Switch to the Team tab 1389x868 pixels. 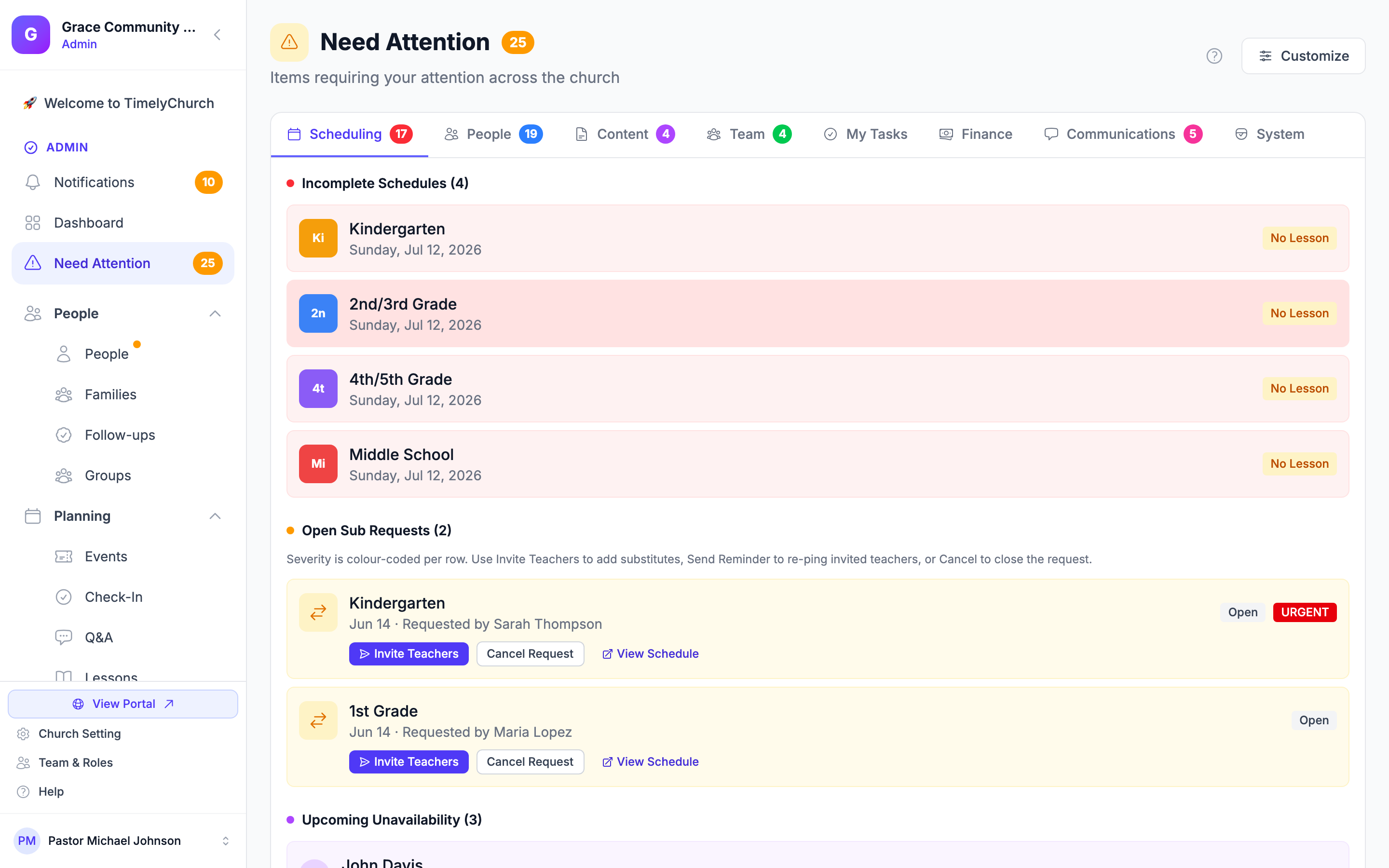pos(749,135)
